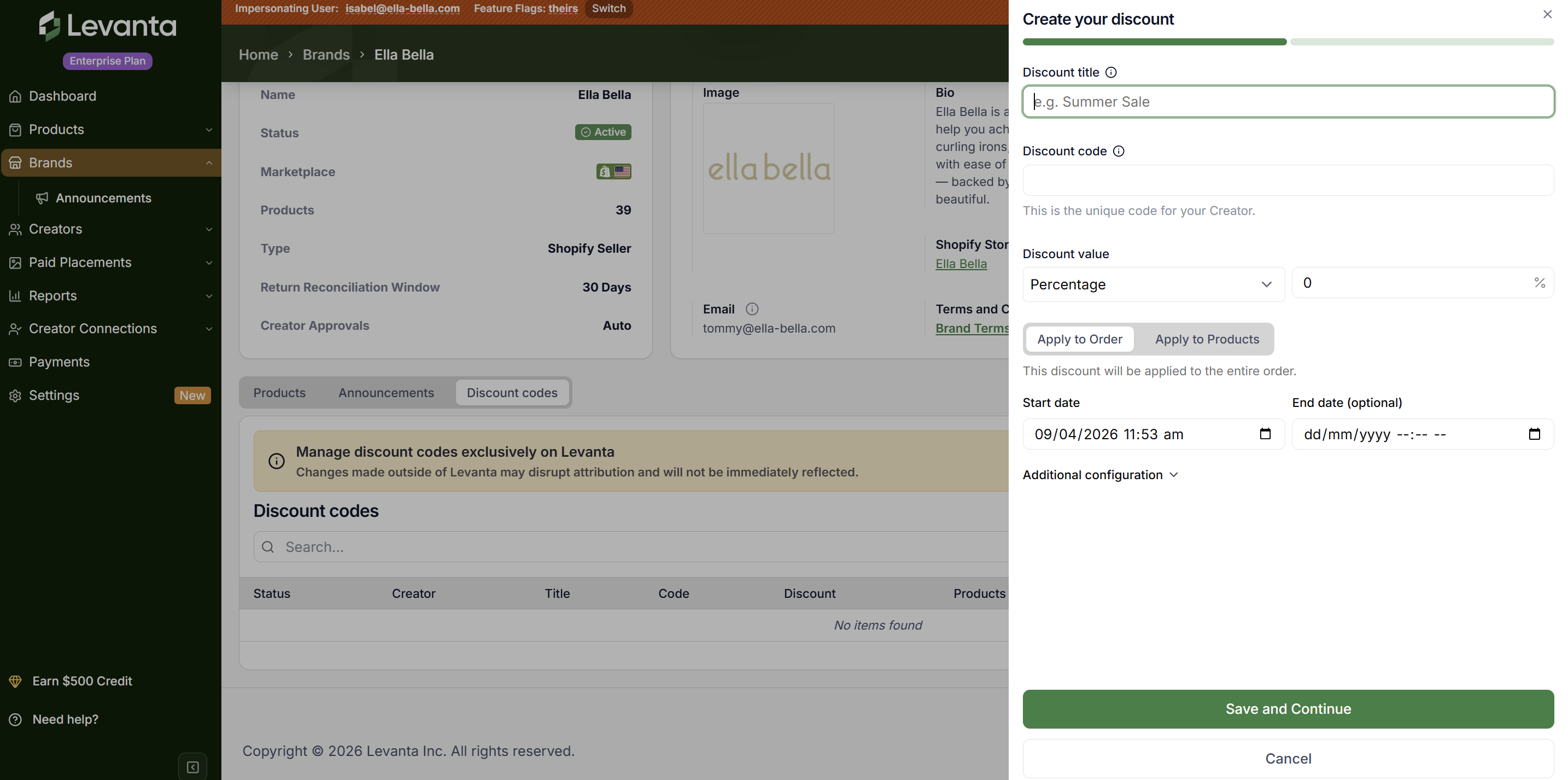This screenshot has width=1568, height=780.
Task: Click the Code column header
Action: [673, 593]
